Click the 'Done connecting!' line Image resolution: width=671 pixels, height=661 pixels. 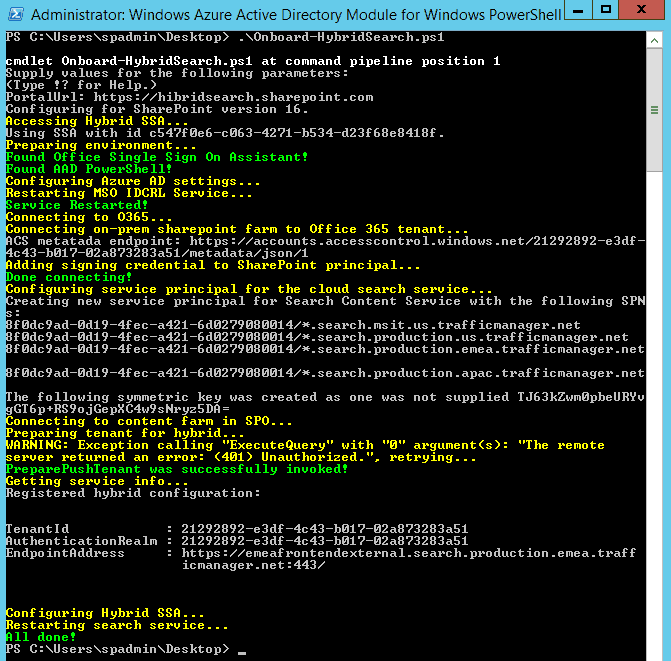coord(68,277)
